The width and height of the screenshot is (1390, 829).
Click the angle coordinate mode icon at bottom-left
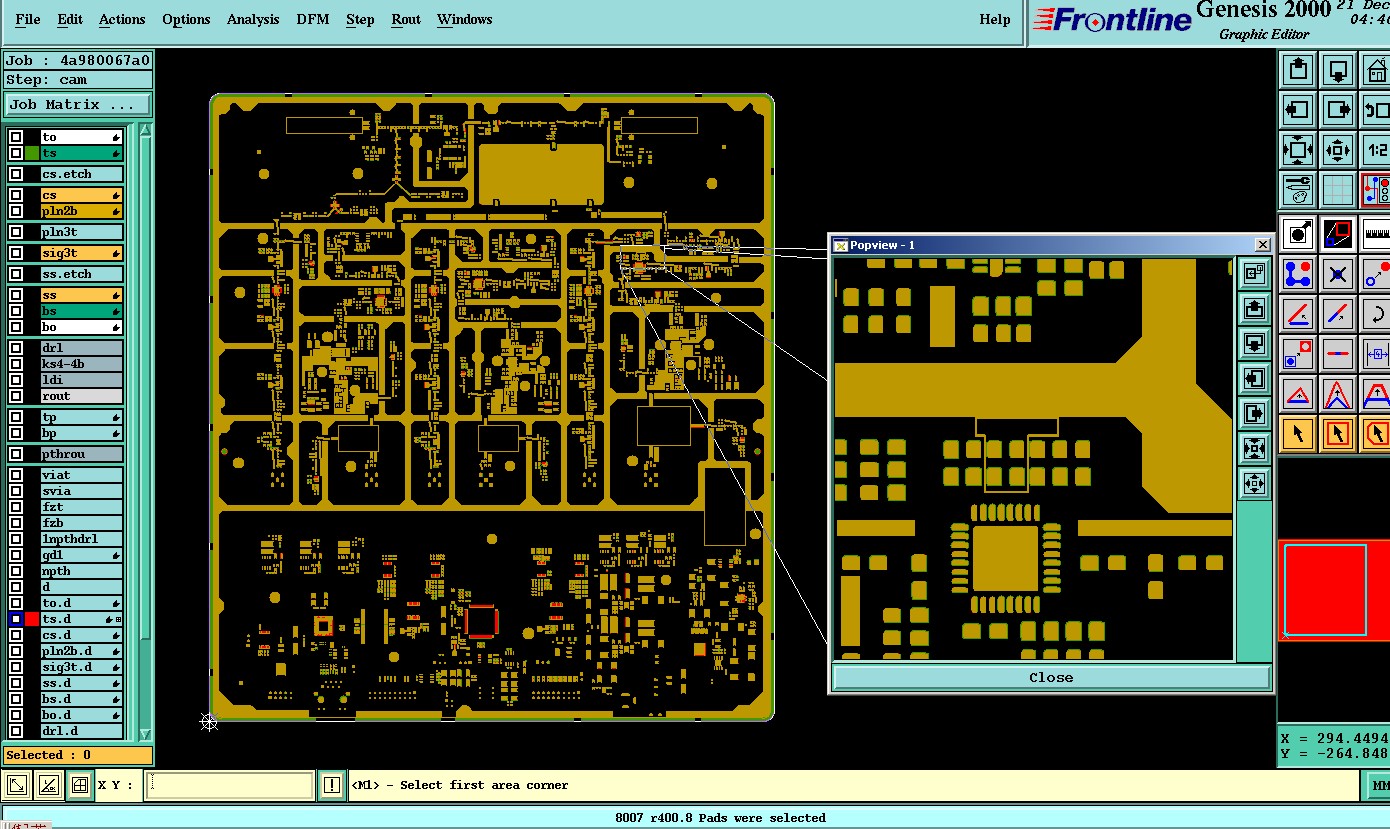click(49, 786)
